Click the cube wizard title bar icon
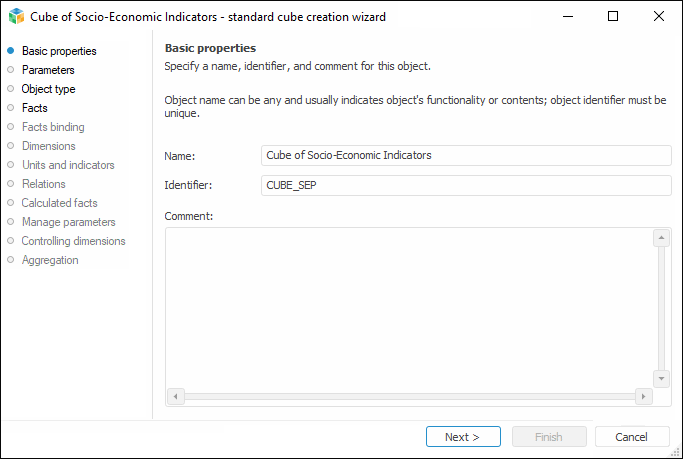Screen dimensions: 683x459 [x=16, y=17]
